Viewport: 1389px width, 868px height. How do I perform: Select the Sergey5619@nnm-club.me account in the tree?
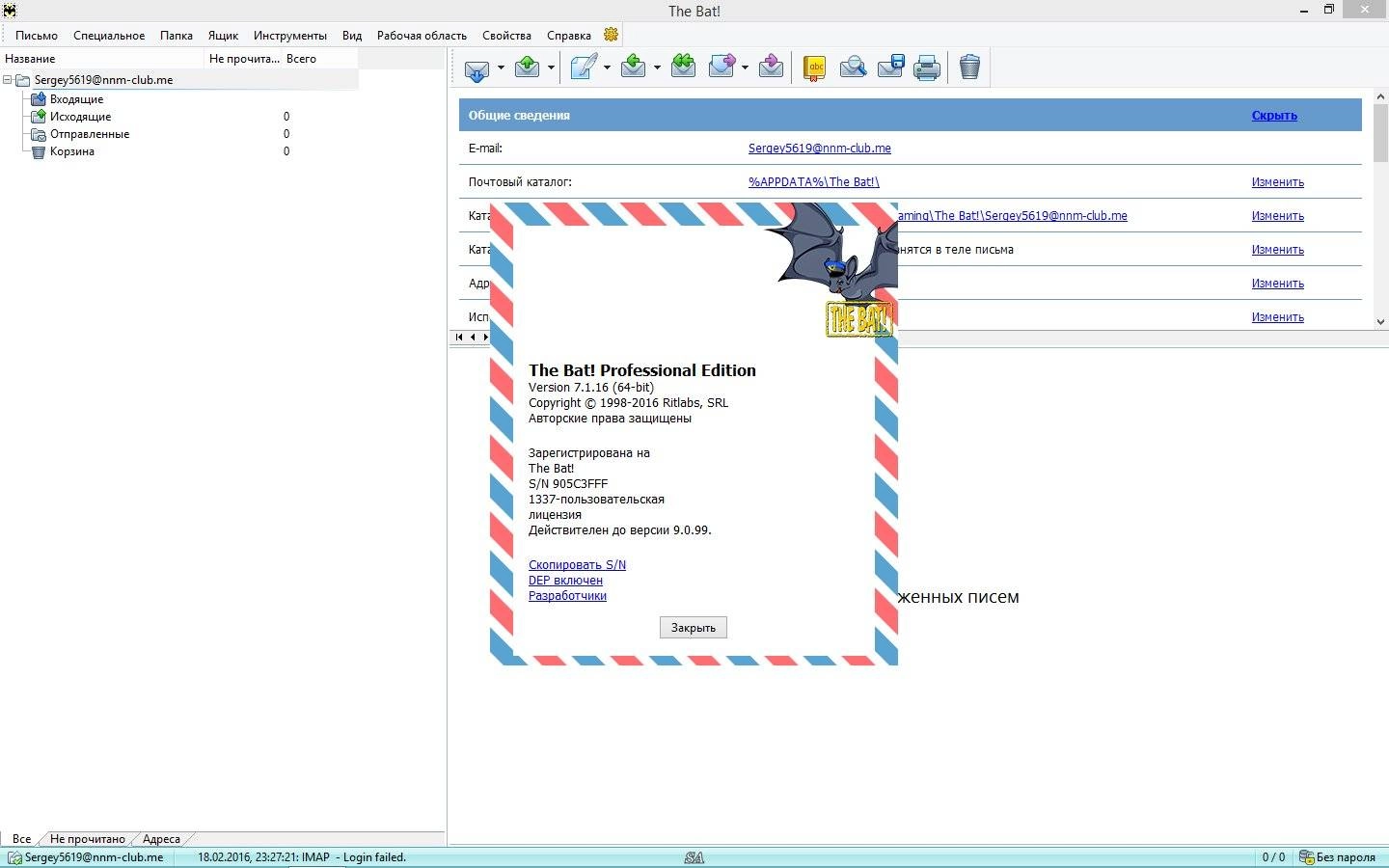[103, 80]
